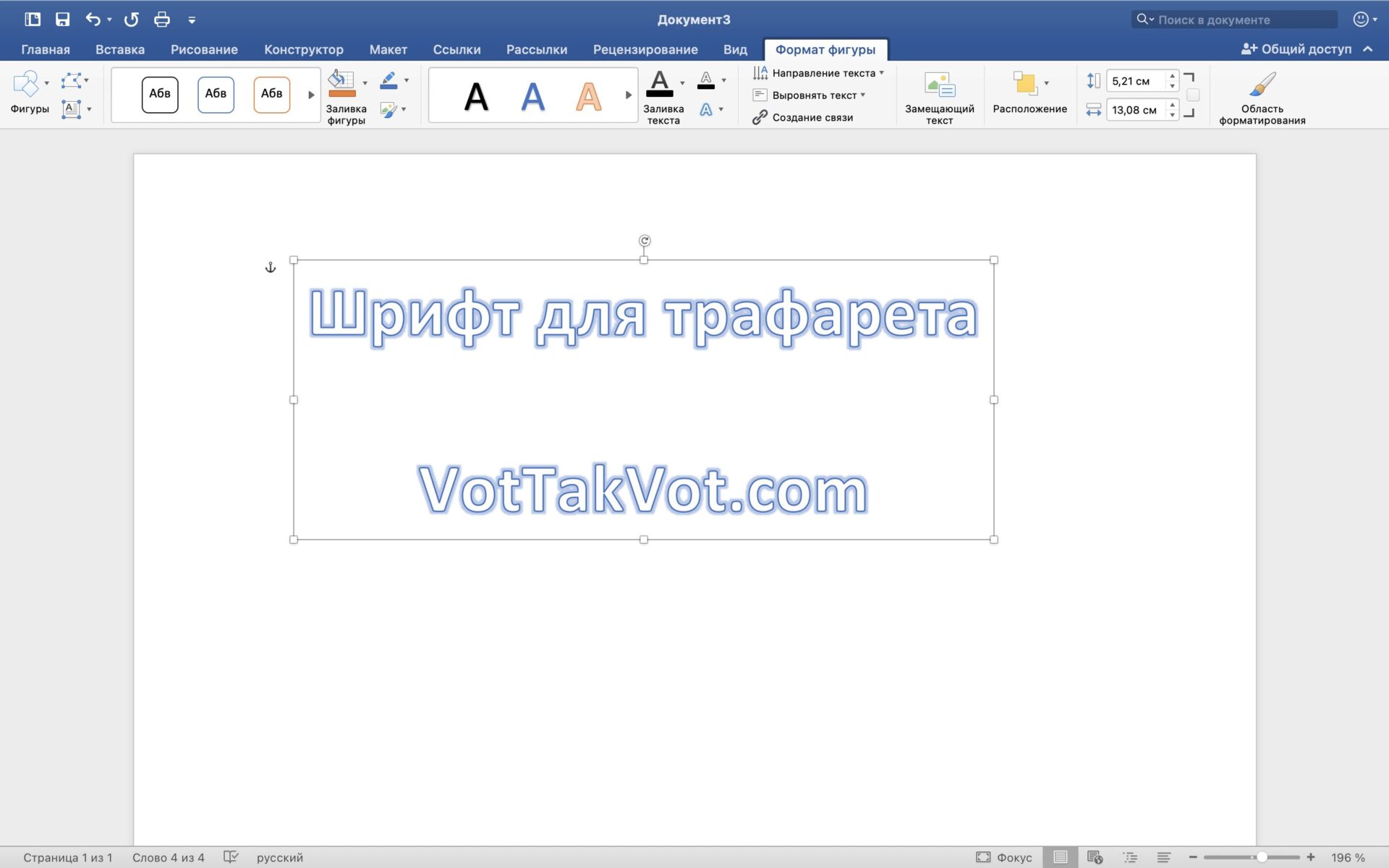
Task: Click the Print icon in title bar
Action: [x=162, y=20]
